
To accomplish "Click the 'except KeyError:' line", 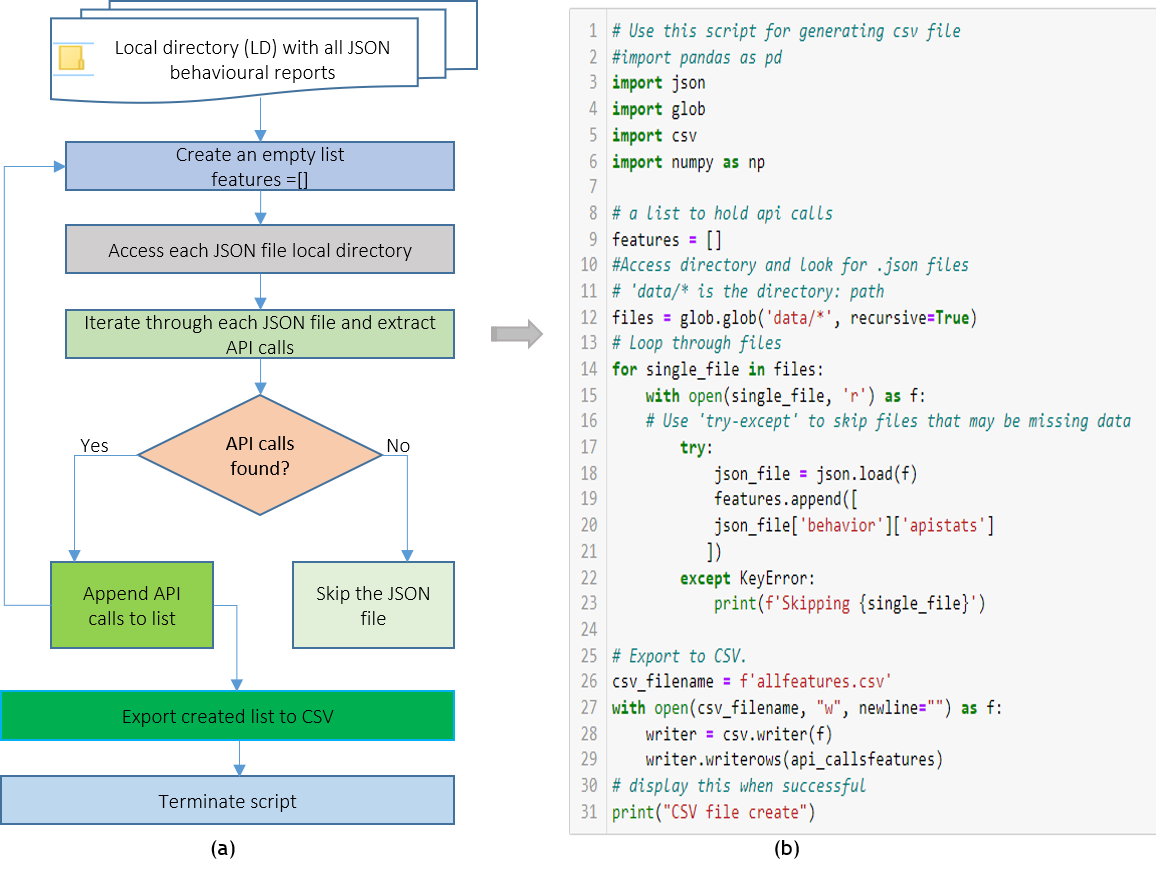I will 747,578.
